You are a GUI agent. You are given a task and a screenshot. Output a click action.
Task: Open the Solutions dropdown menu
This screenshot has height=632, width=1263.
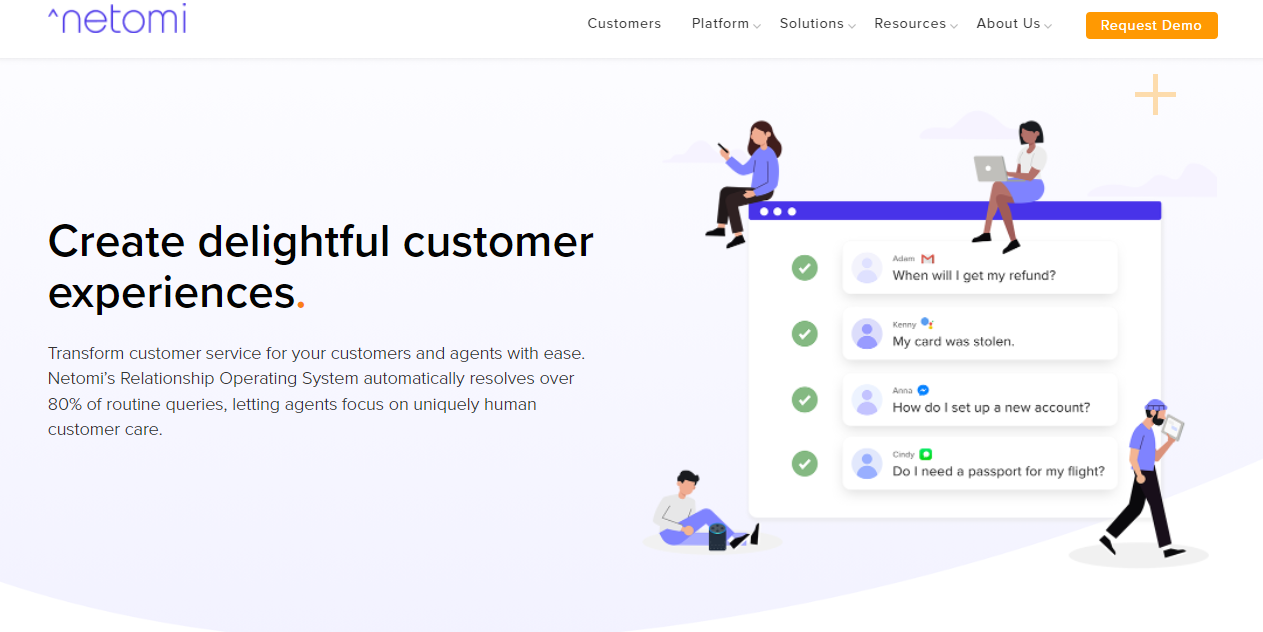point(817,24)
